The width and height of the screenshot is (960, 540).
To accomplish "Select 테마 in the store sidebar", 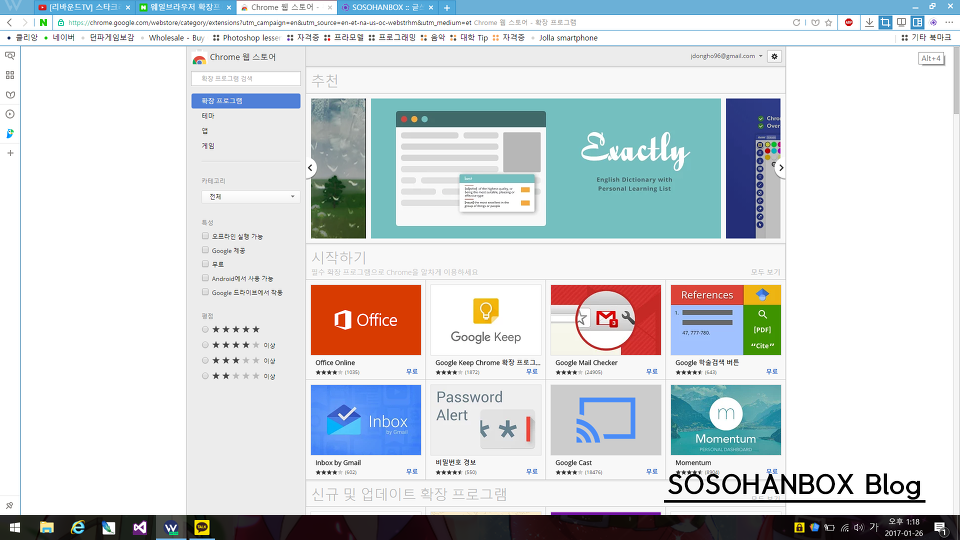I will pyautogui.click(x=208, y=116).
